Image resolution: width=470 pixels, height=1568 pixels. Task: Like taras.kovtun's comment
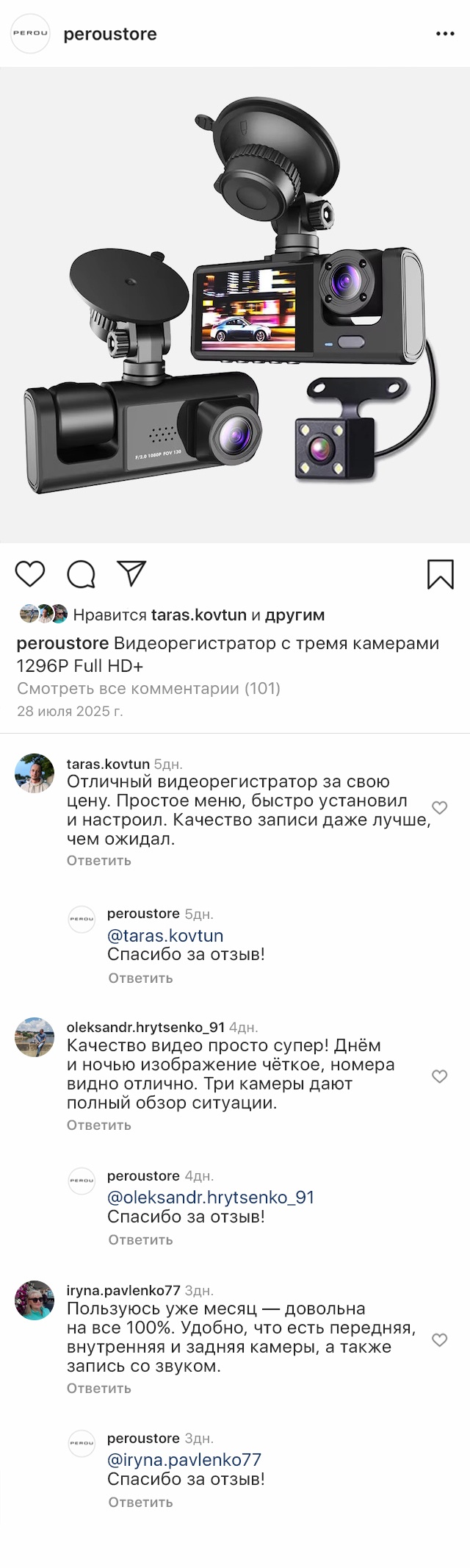tap(439, 808)
